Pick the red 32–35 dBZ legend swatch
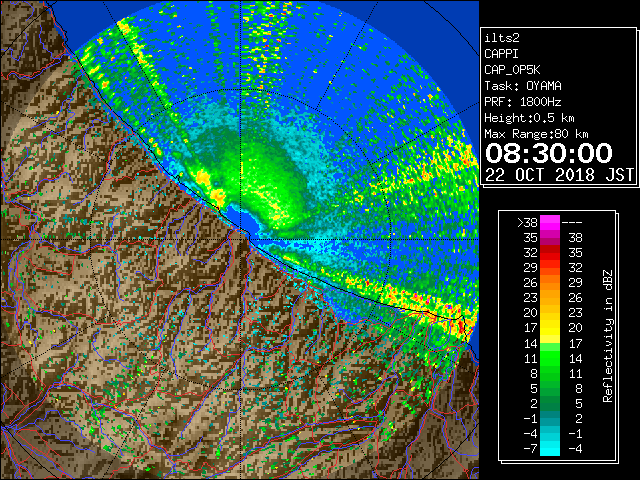640x480 pixels. 550,253
